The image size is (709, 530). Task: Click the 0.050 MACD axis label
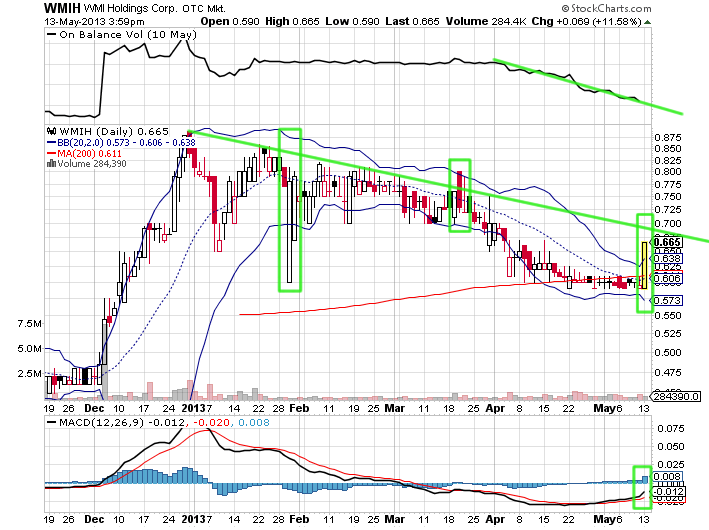(671, 447)
